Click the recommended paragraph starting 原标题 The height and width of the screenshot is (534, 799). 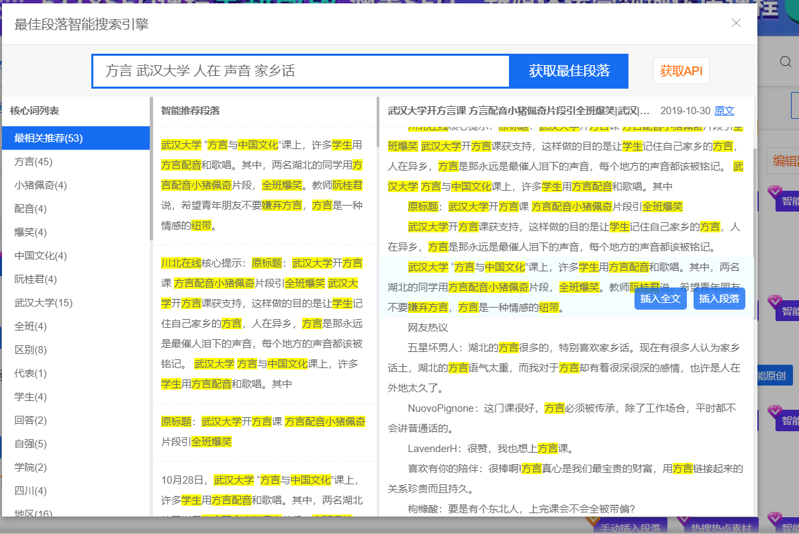(262, 432)
